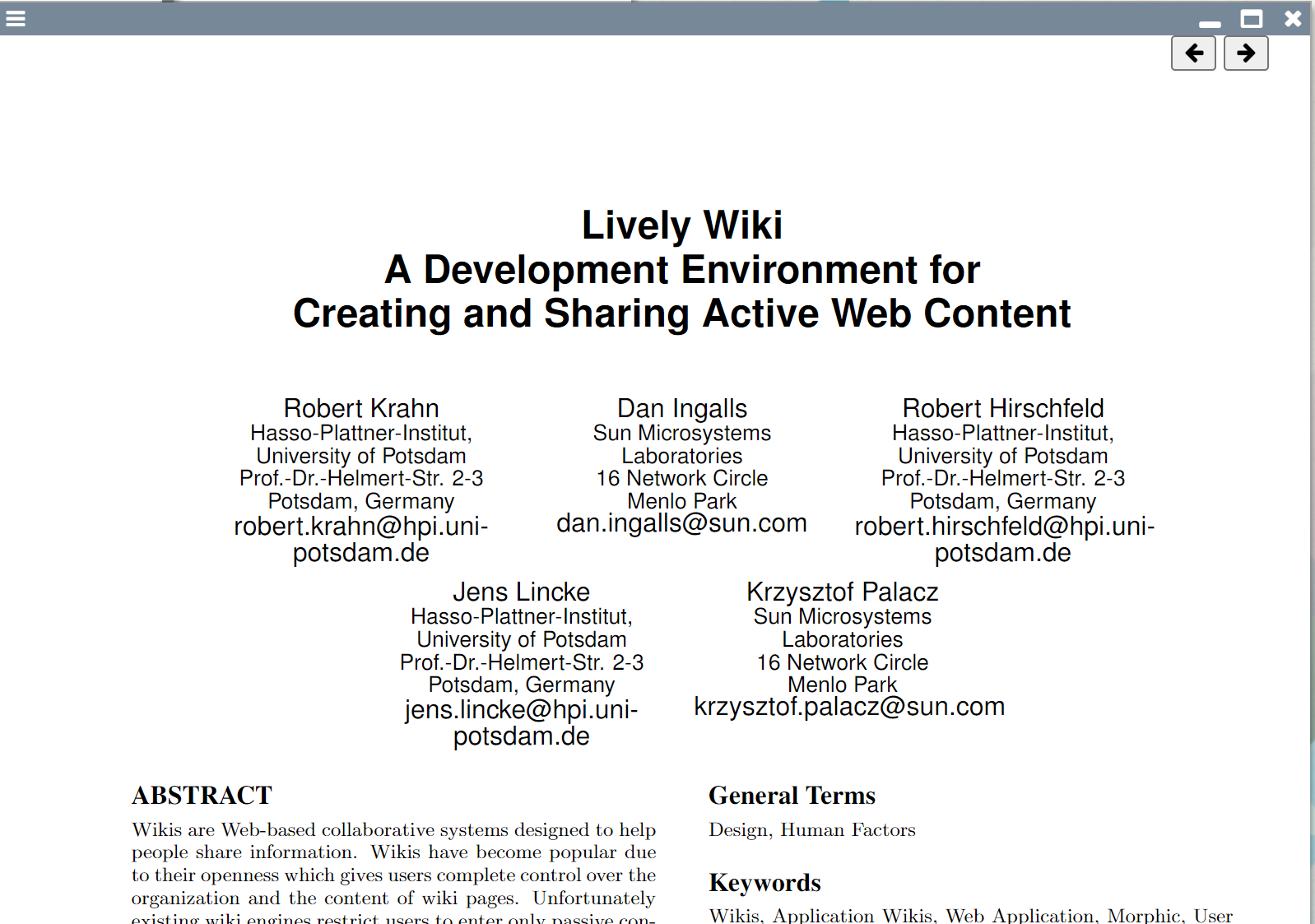Screen dimensions: 1315x924
Task: Click the vertical scrollbar on right edge
Action: [1312, 494]
